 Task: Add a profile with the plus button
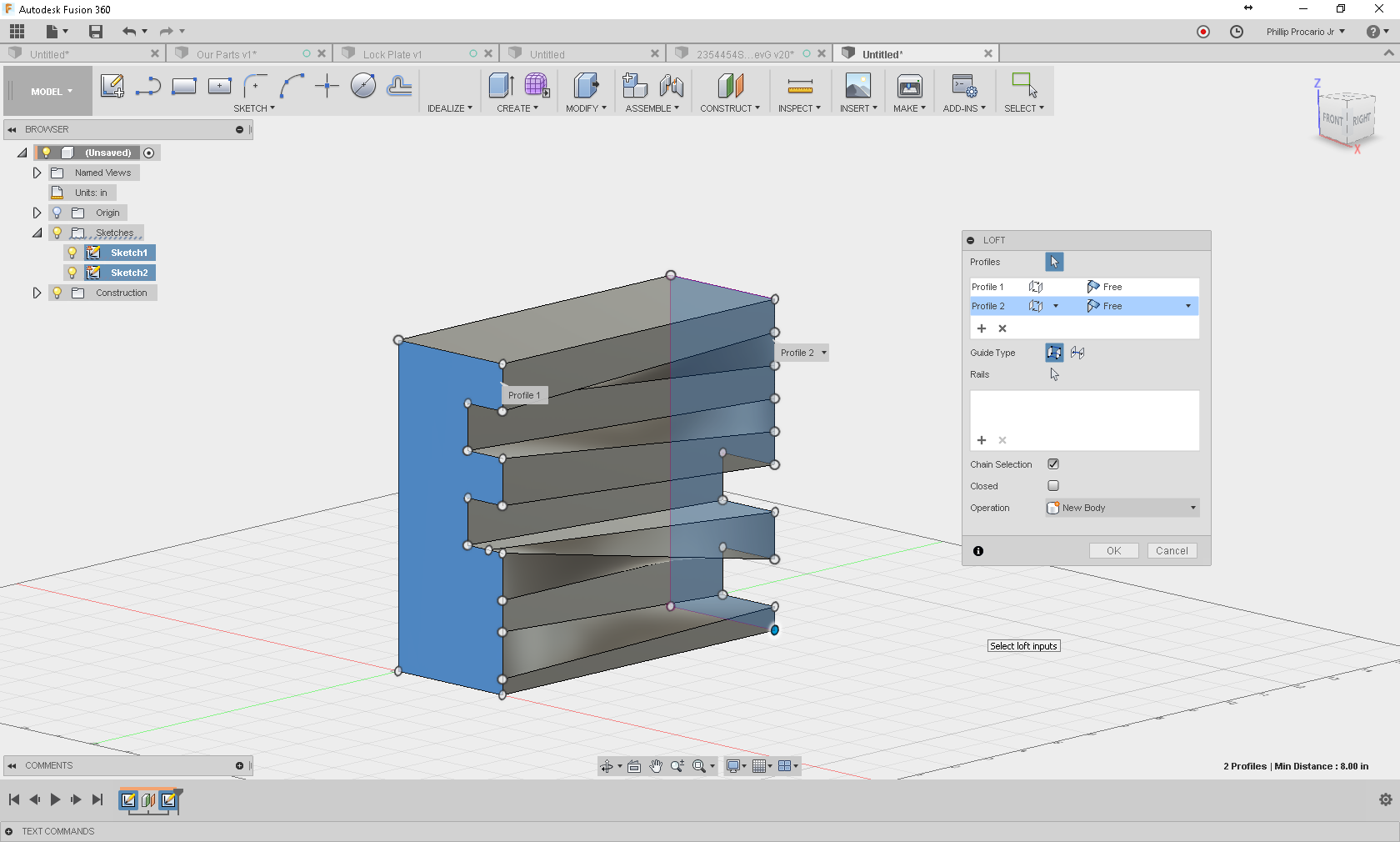[982, 328]
